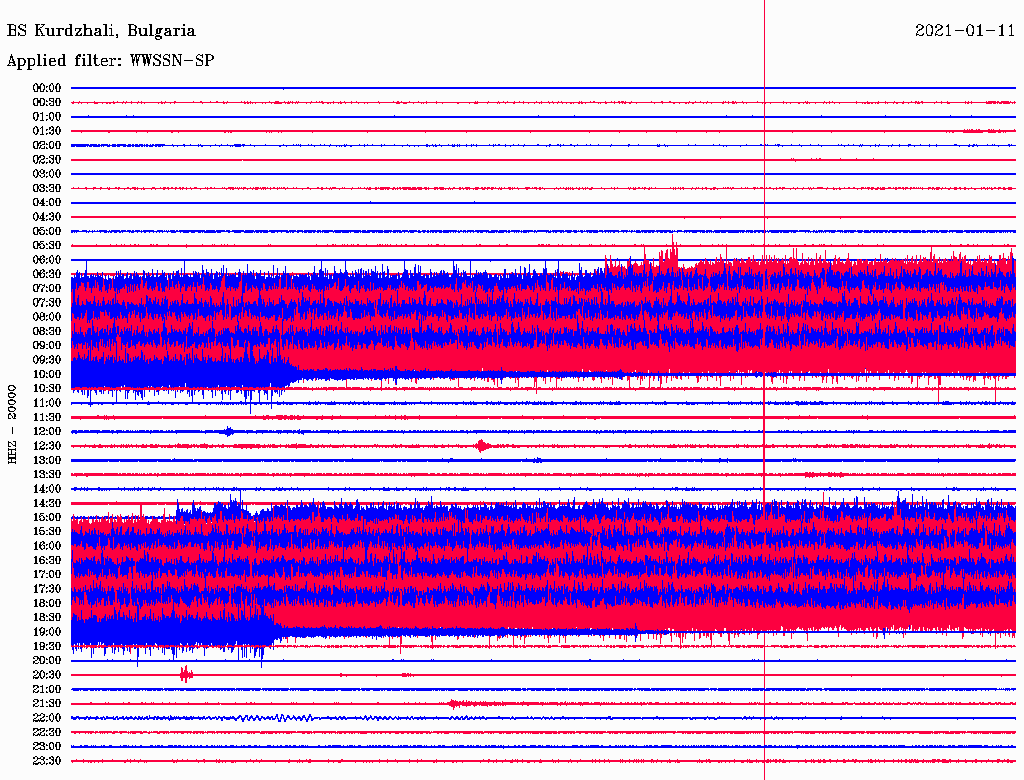Image resolution: width=1024 pixels, height=780 pixels.
Task: Select the 12:30 time label
Action: click(x=47, y=446)
